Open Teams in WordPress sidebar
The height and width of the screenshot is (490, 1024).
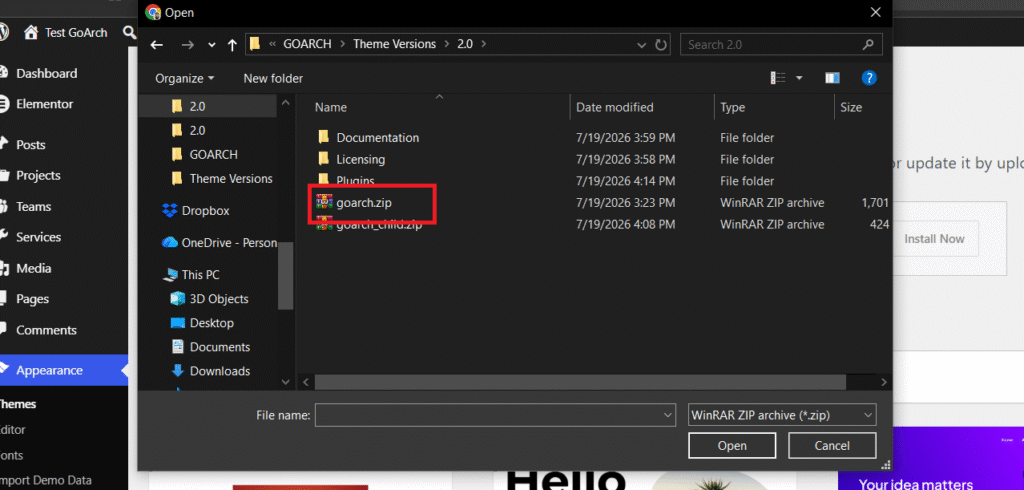coord(33,206)
